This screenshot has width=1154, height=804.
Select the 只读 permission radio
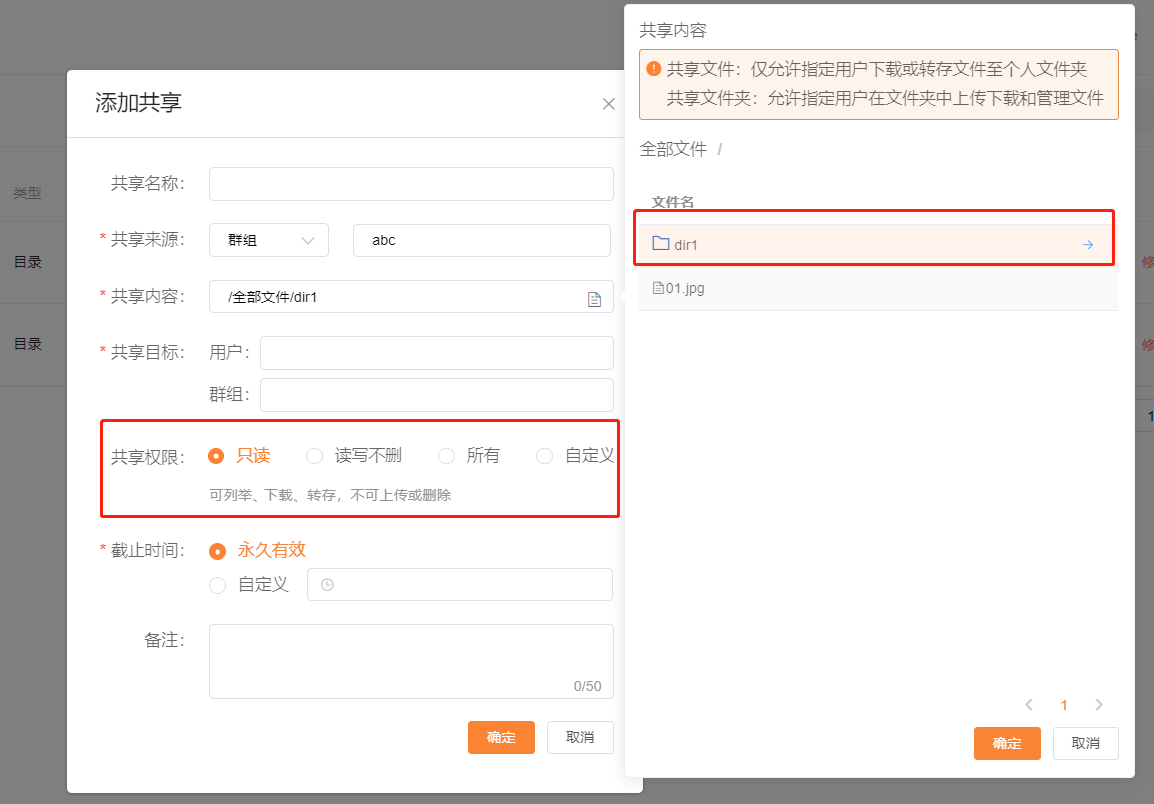[x=216, y=456]
